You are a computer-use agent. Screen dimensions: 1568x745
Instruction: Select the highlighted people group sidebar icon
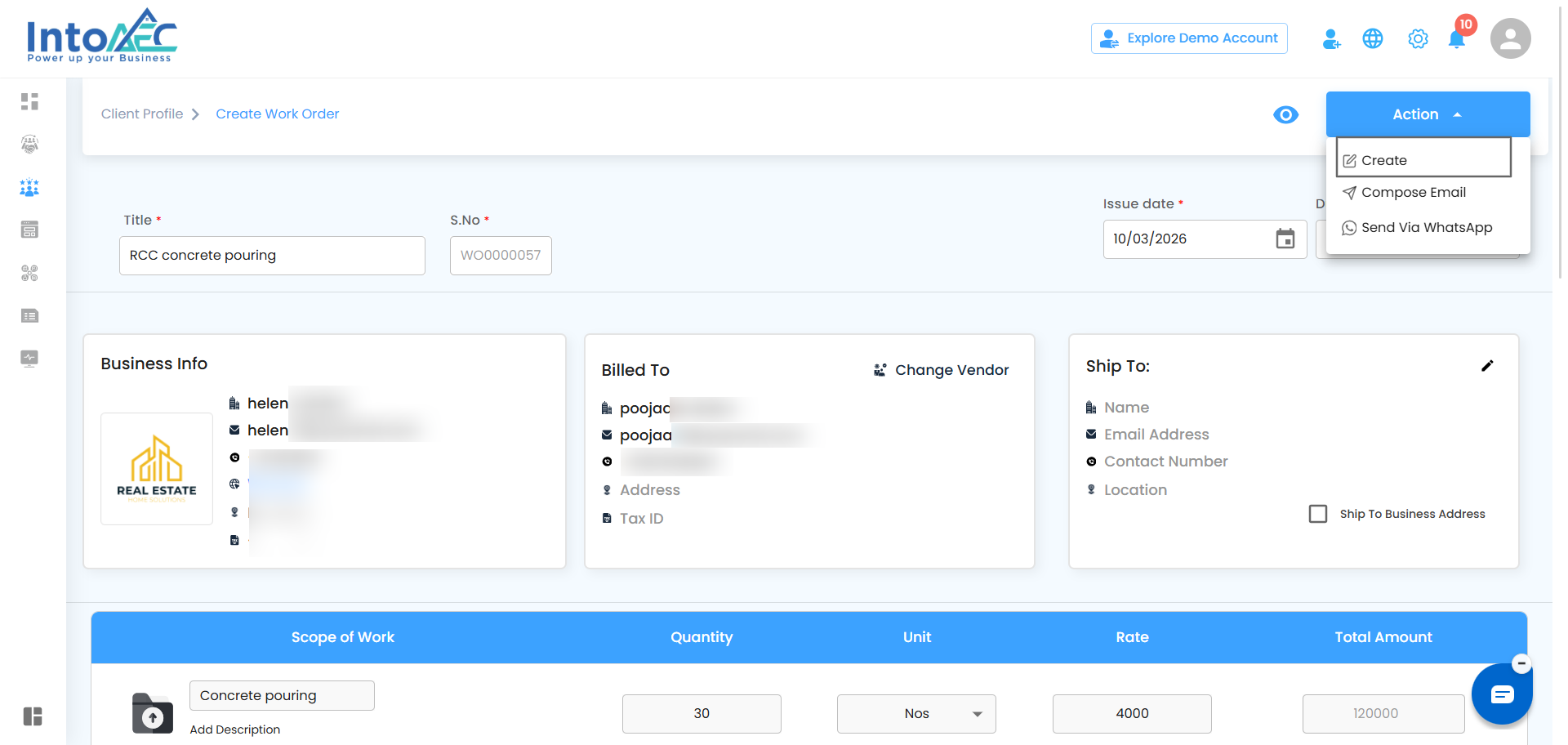[x=30, y=188]
